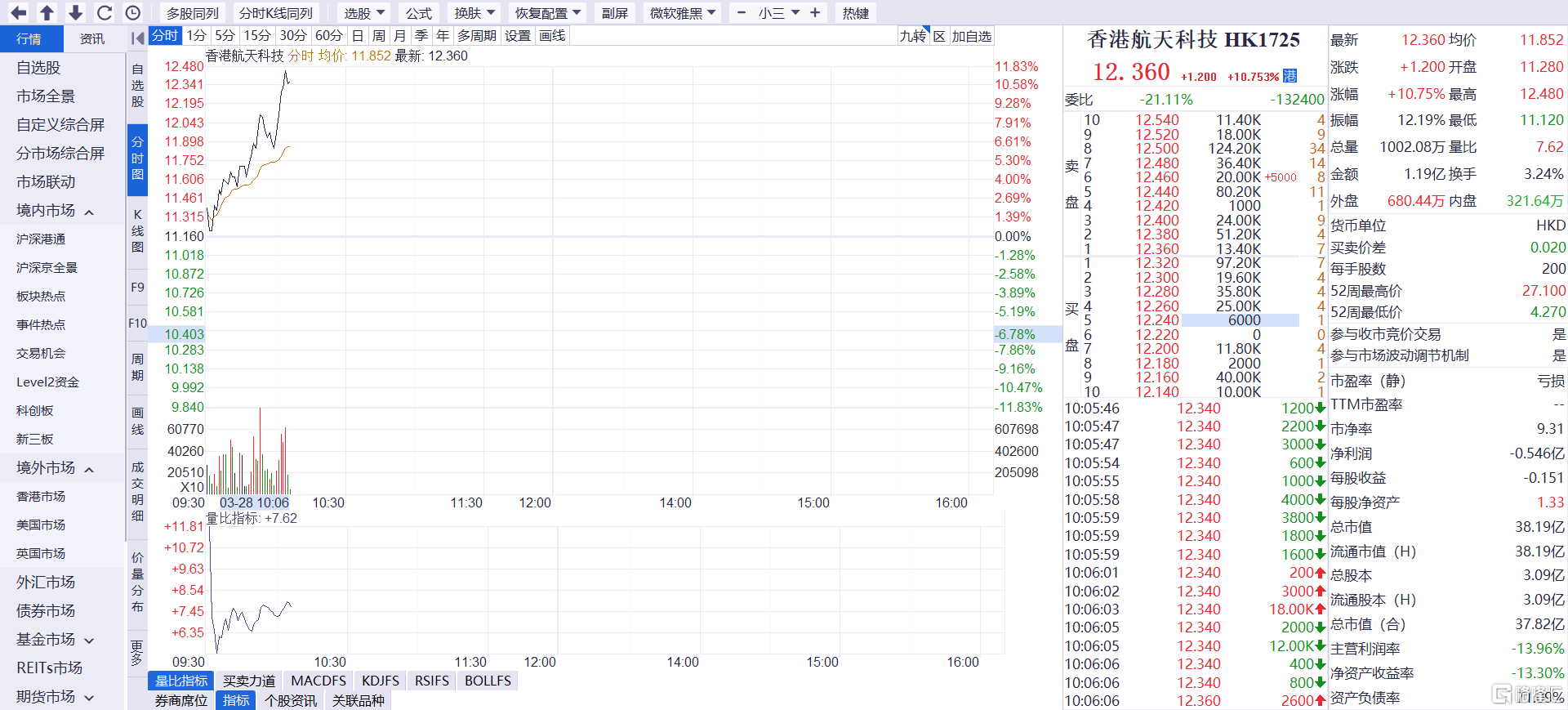The image size is (1568, 710).
Task: Open the 多周期 tab
Action: 477,35
